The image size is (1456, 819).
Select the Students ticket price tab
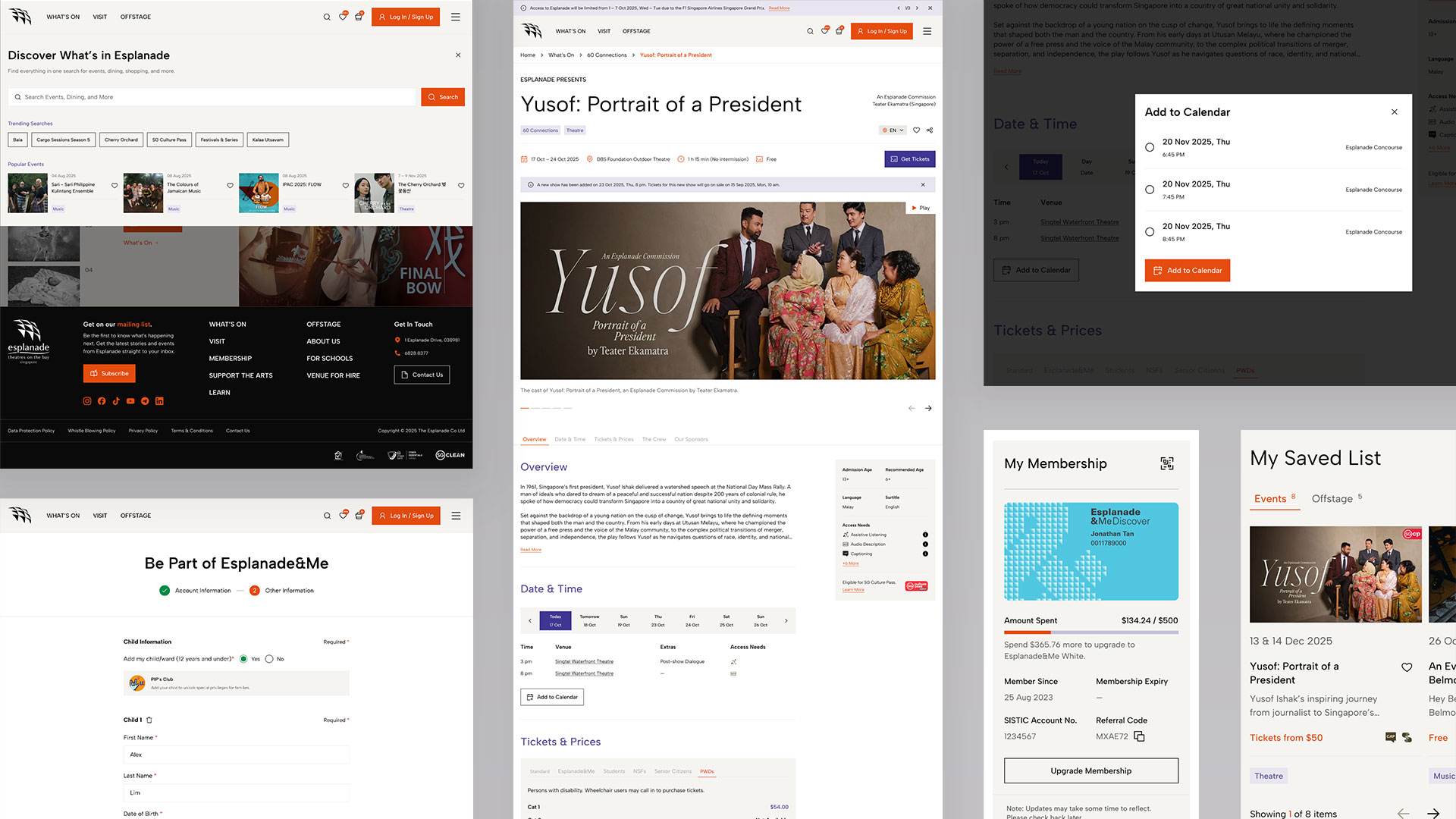point(614,771)
